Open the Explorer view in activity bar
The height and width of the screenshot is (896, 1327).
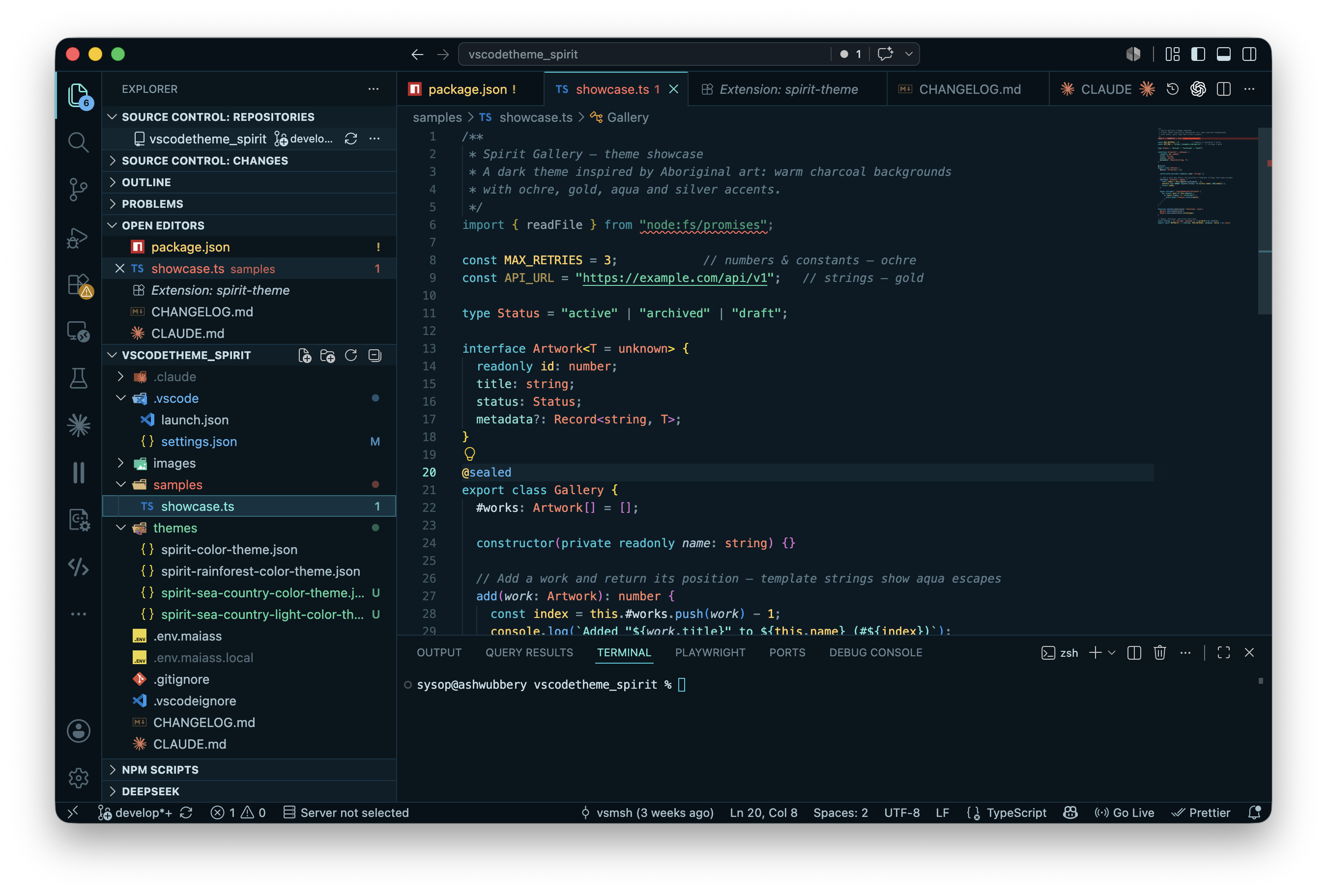(x=78, y=95)
